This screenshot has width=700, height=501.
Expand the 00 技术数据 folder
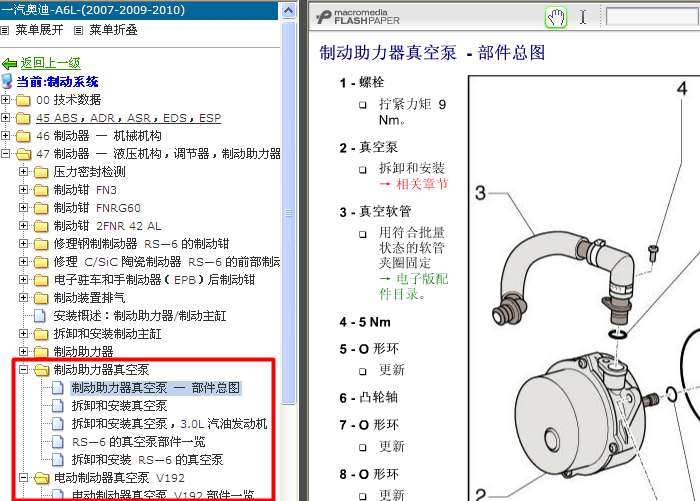[x=5, y=100]
